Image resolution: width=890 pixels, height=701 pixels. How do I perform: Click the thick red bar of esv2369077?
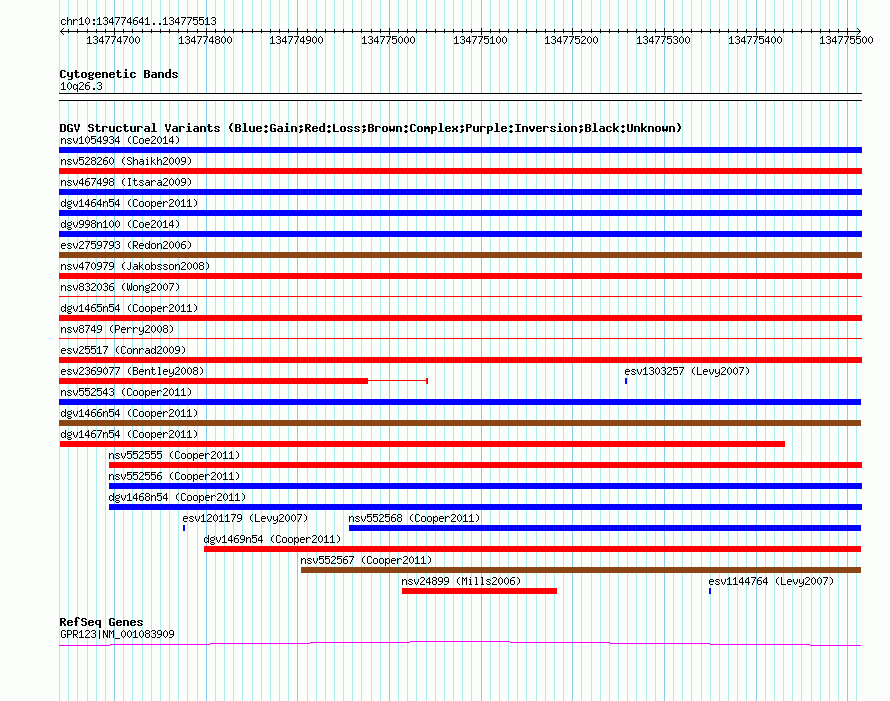point(213,381)
